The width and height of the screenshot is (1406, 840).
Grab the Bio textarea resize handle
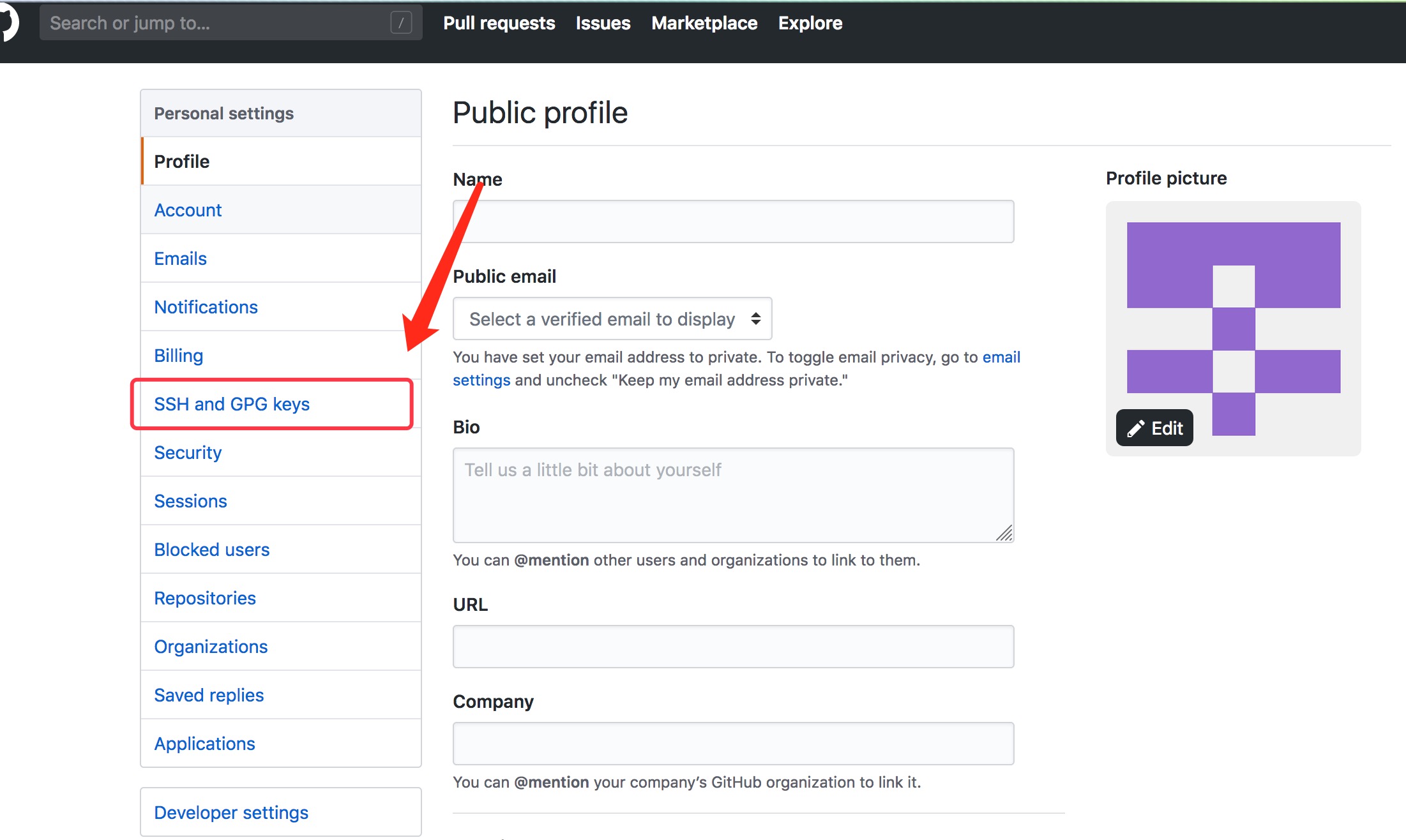(x=1004, y=533)
